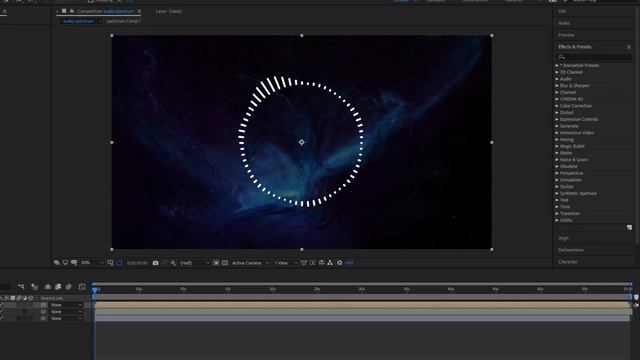Viewport: 640px width, 360px height.
Task: Open the magnification ratio dropdown showing 50%
Action: [92, 263]
